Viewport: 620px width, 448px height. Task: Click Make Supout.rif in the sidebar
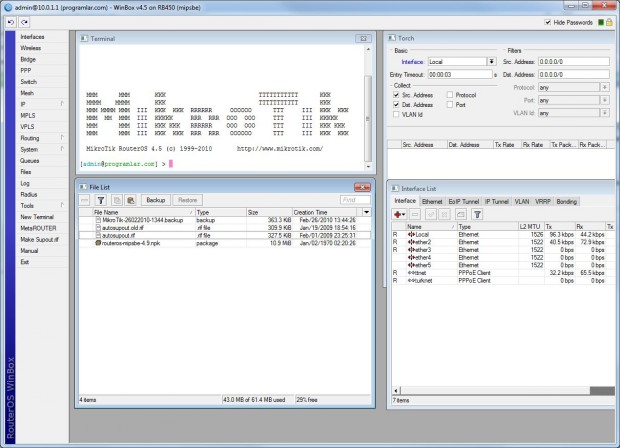tap(40, 240)
